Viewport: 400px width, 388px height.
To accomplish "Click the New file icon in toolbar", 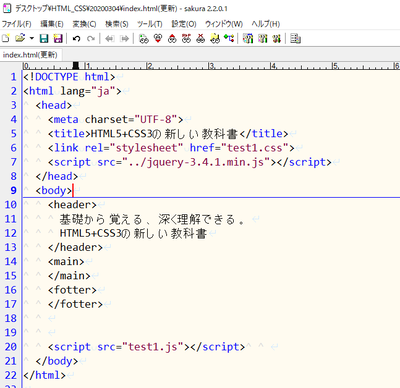I will (x=6, y=38).
